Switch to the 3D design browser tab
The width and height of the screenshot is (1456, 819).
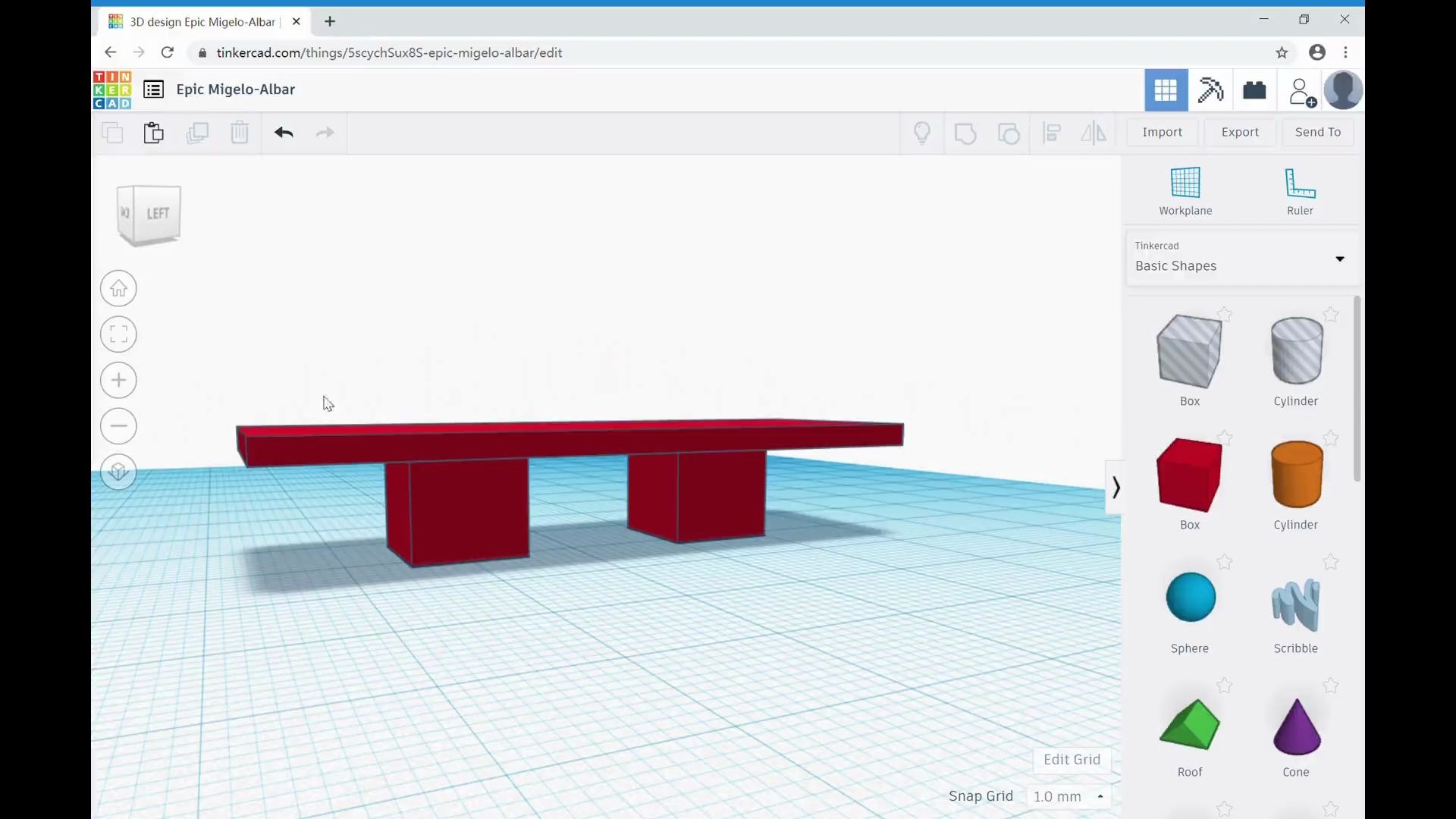click(203, 22)
